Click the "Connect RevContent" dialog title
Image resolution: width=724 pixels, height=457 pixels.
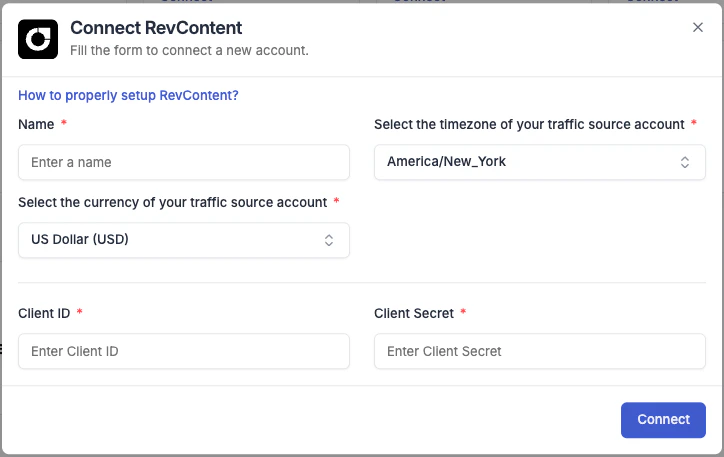pos(156,28)
